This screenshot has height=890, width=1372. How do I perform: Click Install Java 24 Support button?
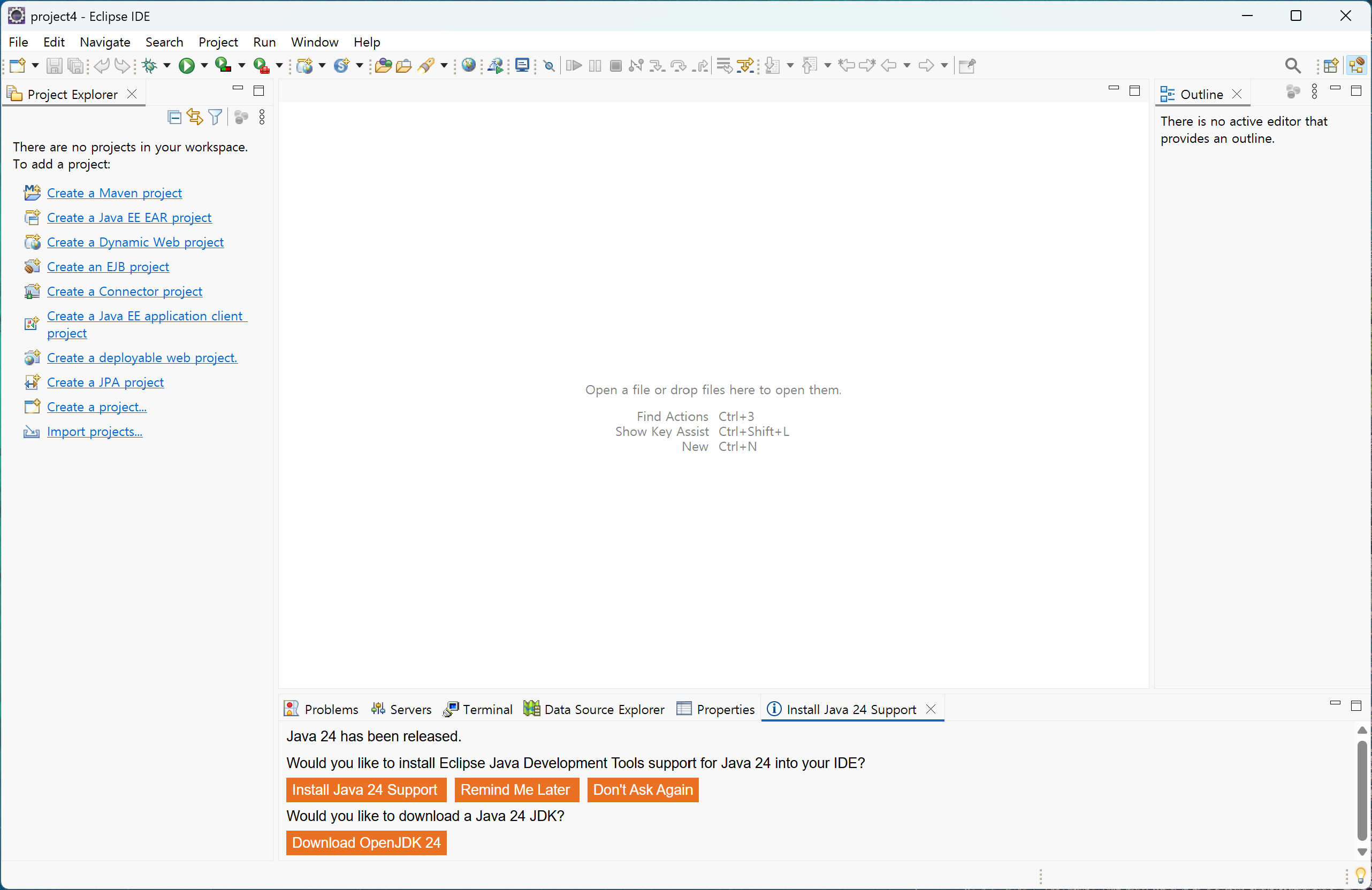(365, 789)
